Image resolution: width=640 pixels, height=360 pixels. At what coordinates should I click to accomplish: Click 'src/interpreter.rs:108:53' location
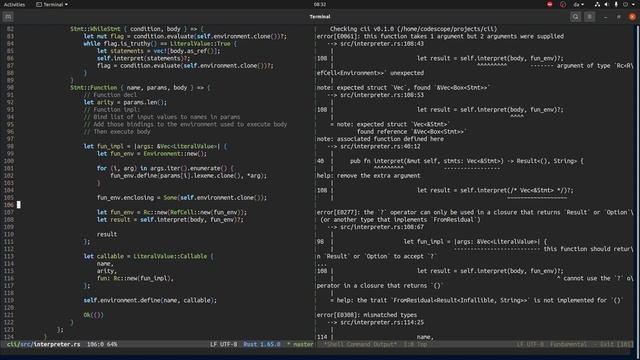coord(382,95)
